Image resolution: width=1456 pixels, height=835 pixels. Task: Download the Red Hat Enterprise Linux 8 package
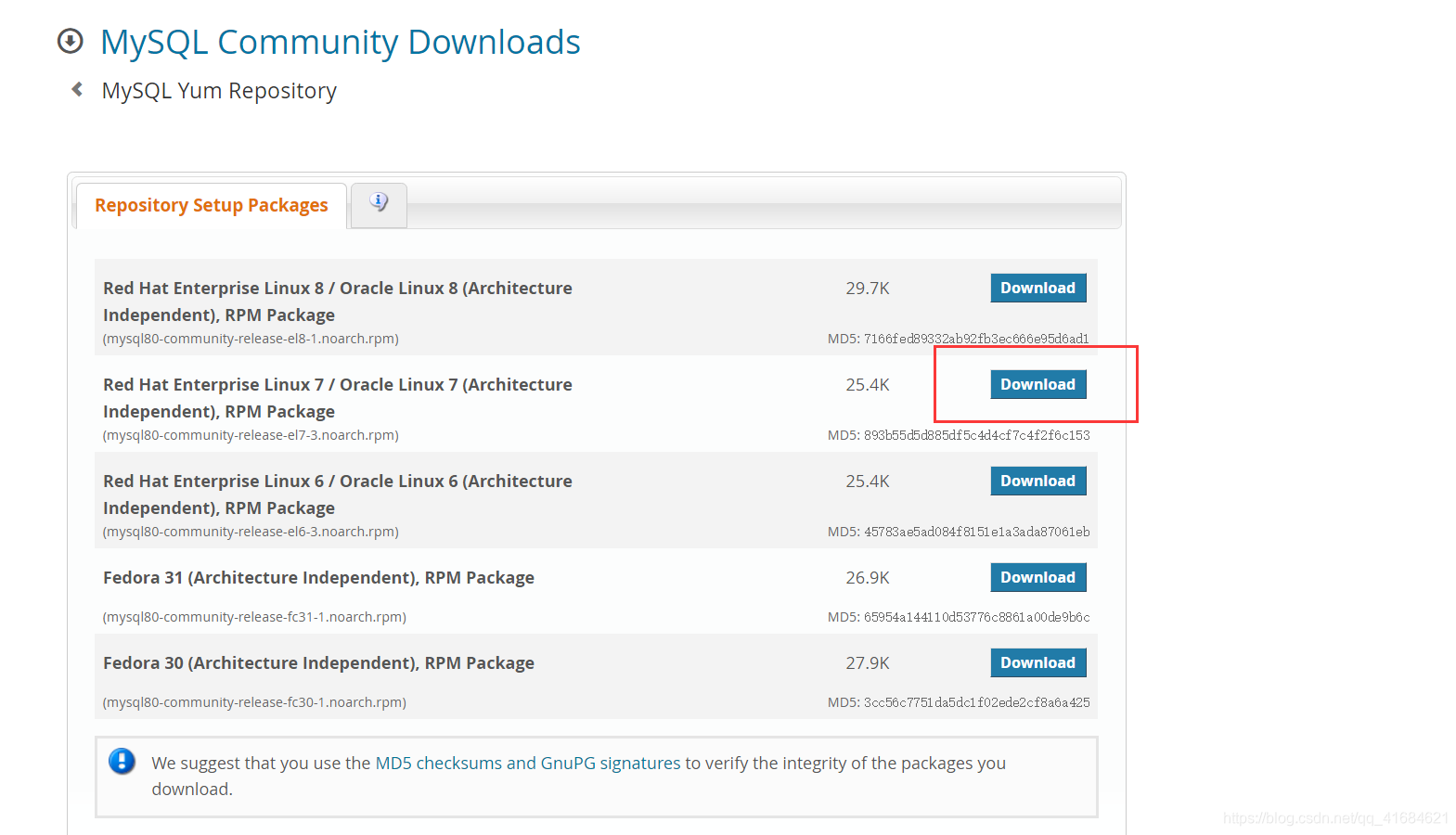(x=1038, y=288)
